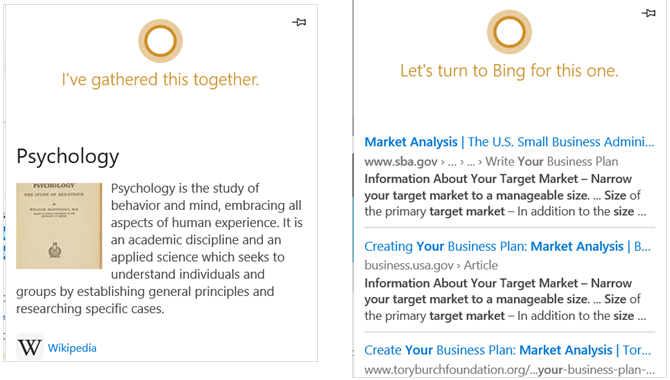Viewport: 670px width, 380px height.
Task: Click the Wikipedia W logo icon
Action: pyautogui.click(x=29, y=347)
